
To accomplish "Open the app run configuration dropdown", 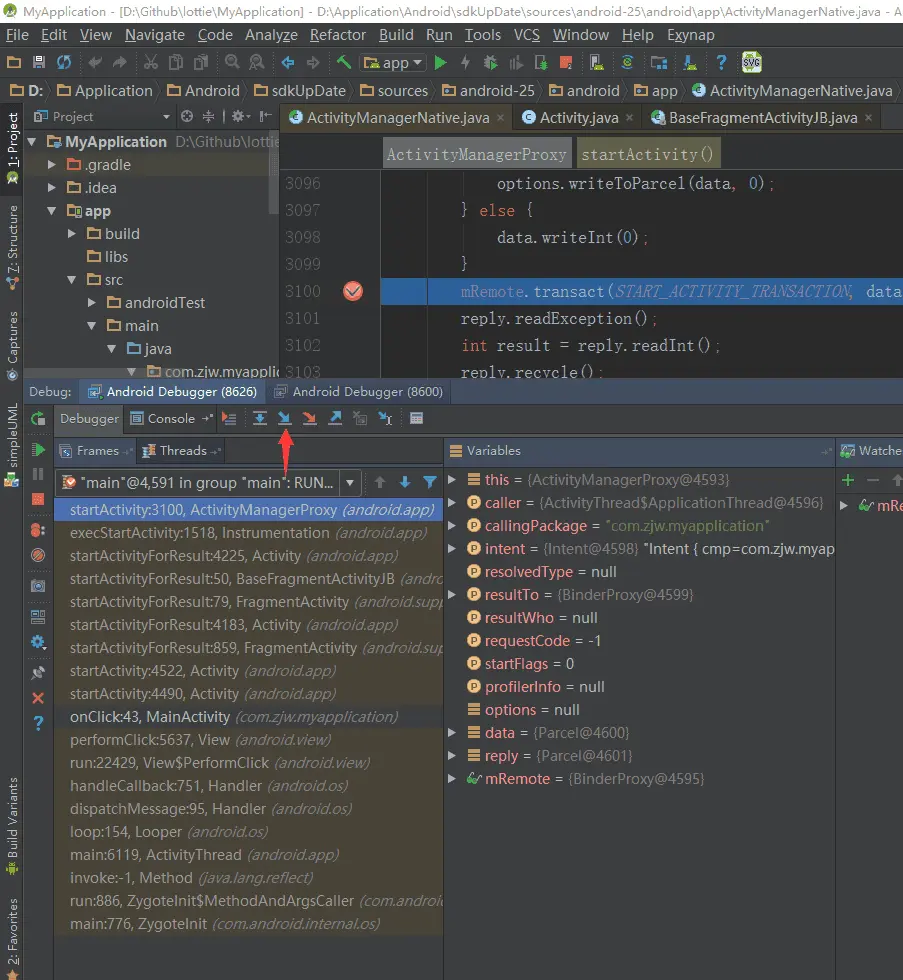I will point(394,62).
